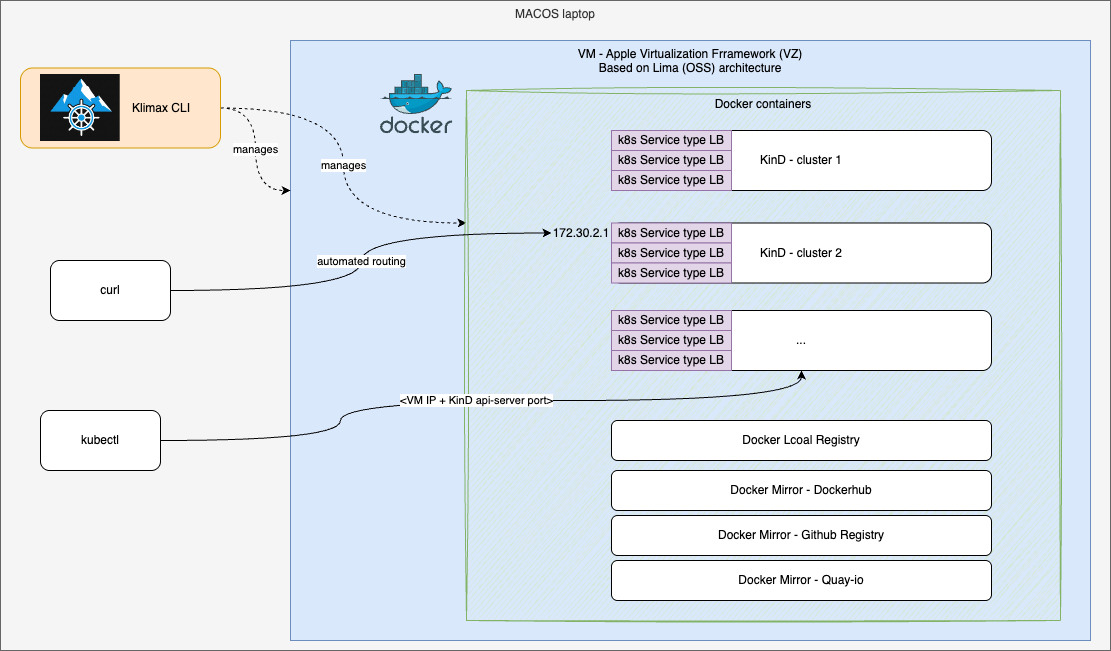1111x651 pixels.
Task: Click the Klimax CLI mountain helm logo
Action: pos(79,108)
